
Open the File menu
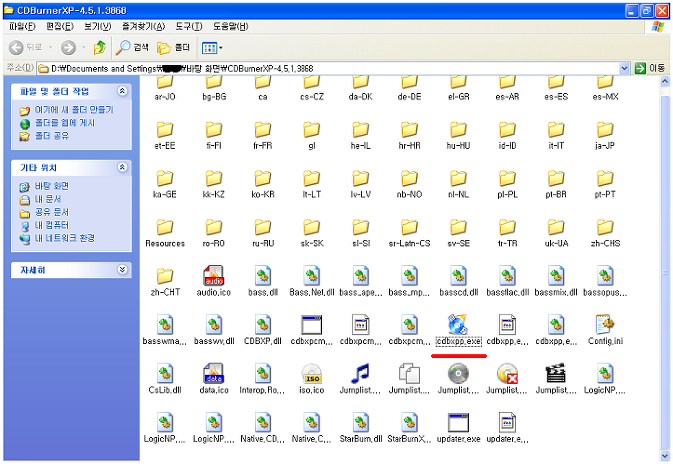pyautogui.click(x=22, y=27)
